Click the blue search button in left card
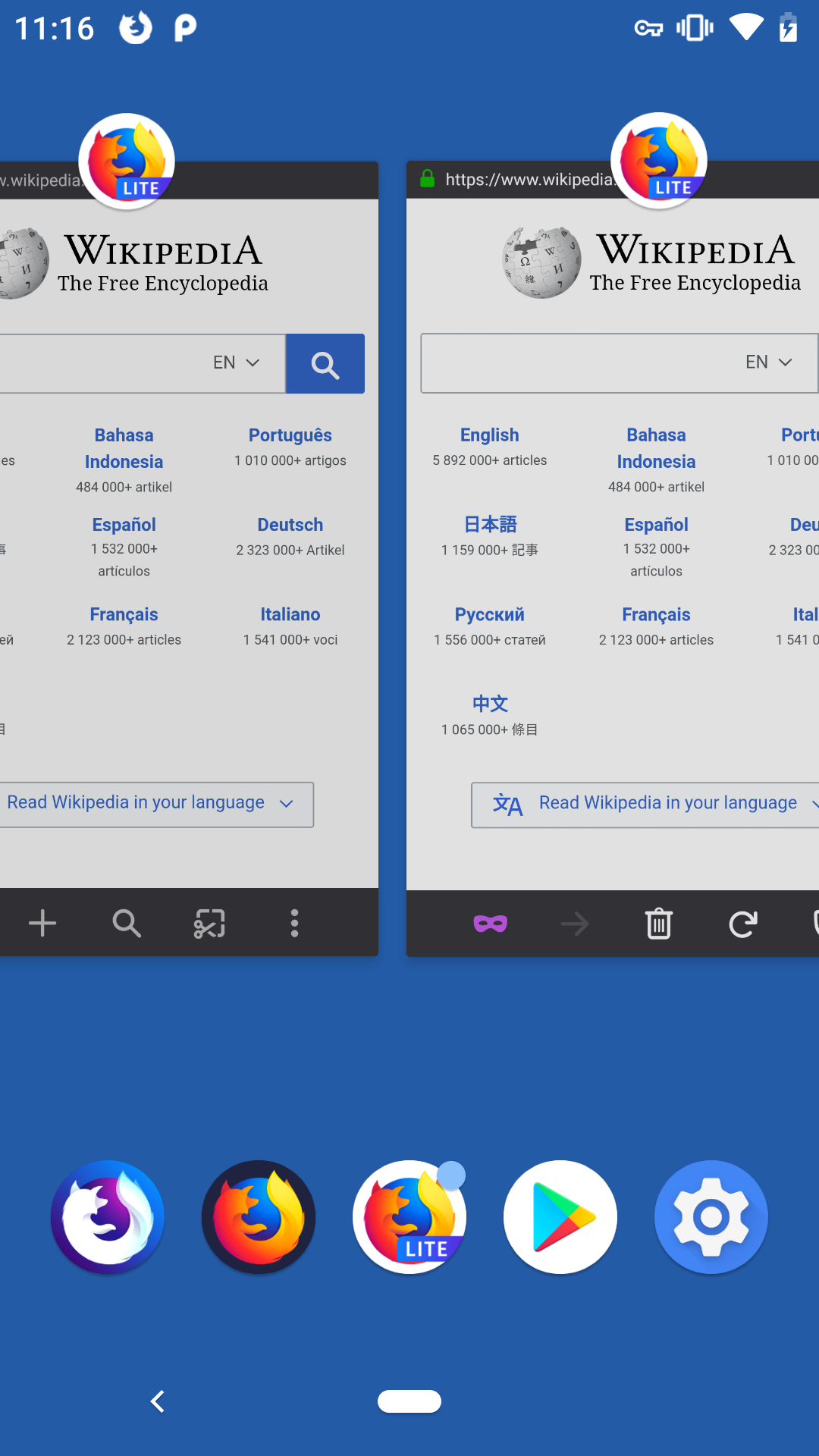Screen dimensions: 819x1456 click(x=325, y=364)
